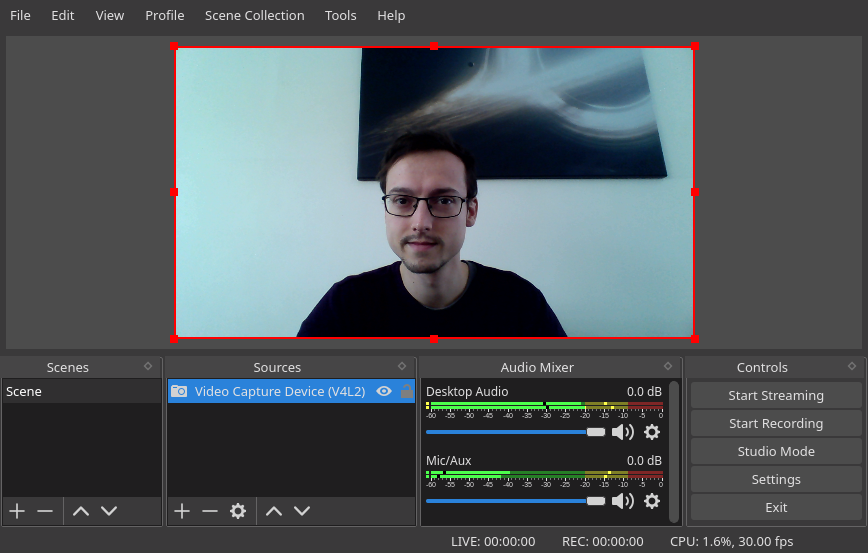Click Mic/Aux '0.0 dB' value
868x553 pixels.
point(644,461)
